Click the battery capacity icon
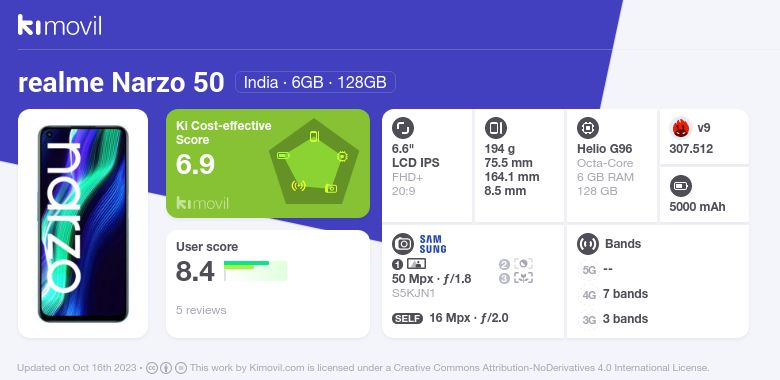This screenshot has width=780, height=380. (681, 187)
